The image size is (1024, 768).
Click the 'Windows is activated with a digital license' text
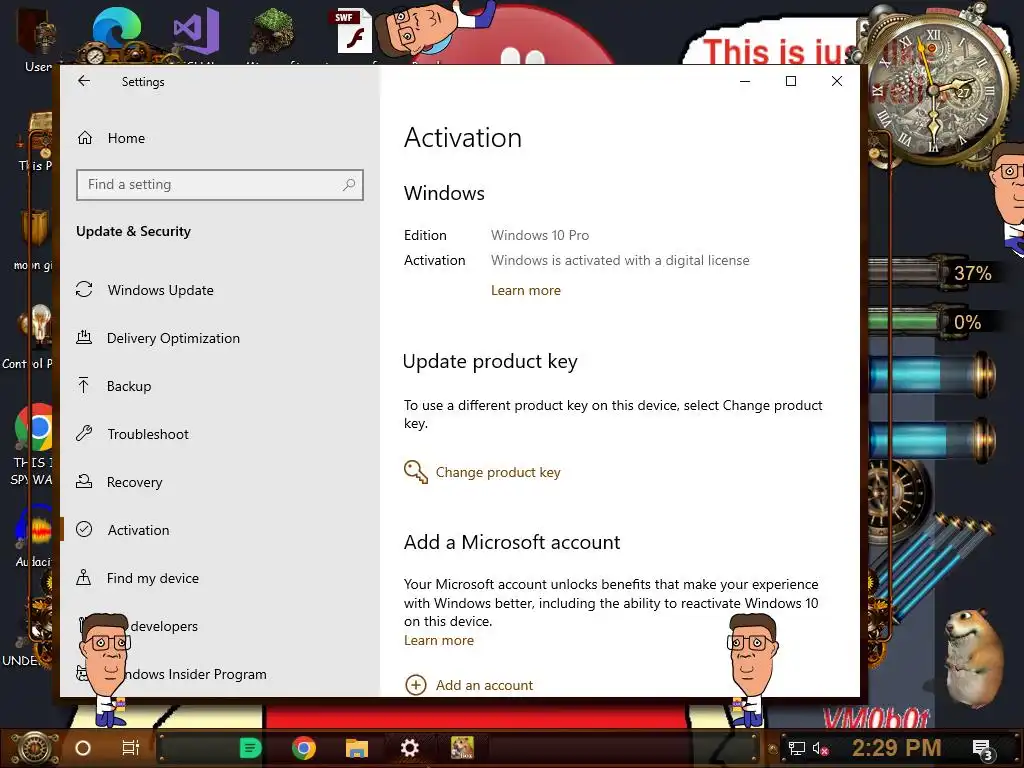[x=620, y=261]
